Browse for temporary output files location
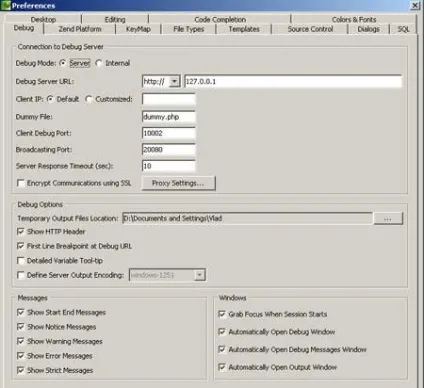The image size is (424, 388). (x=388, y=219)
